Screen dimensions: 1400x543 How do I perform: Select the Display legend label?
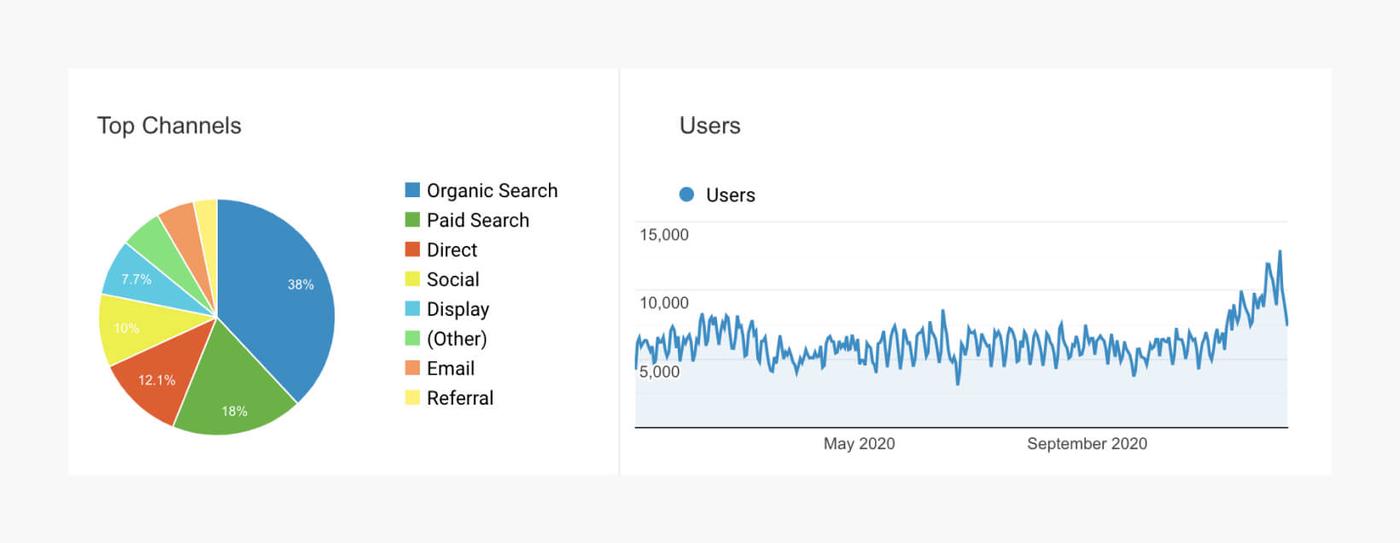point(457,309)
